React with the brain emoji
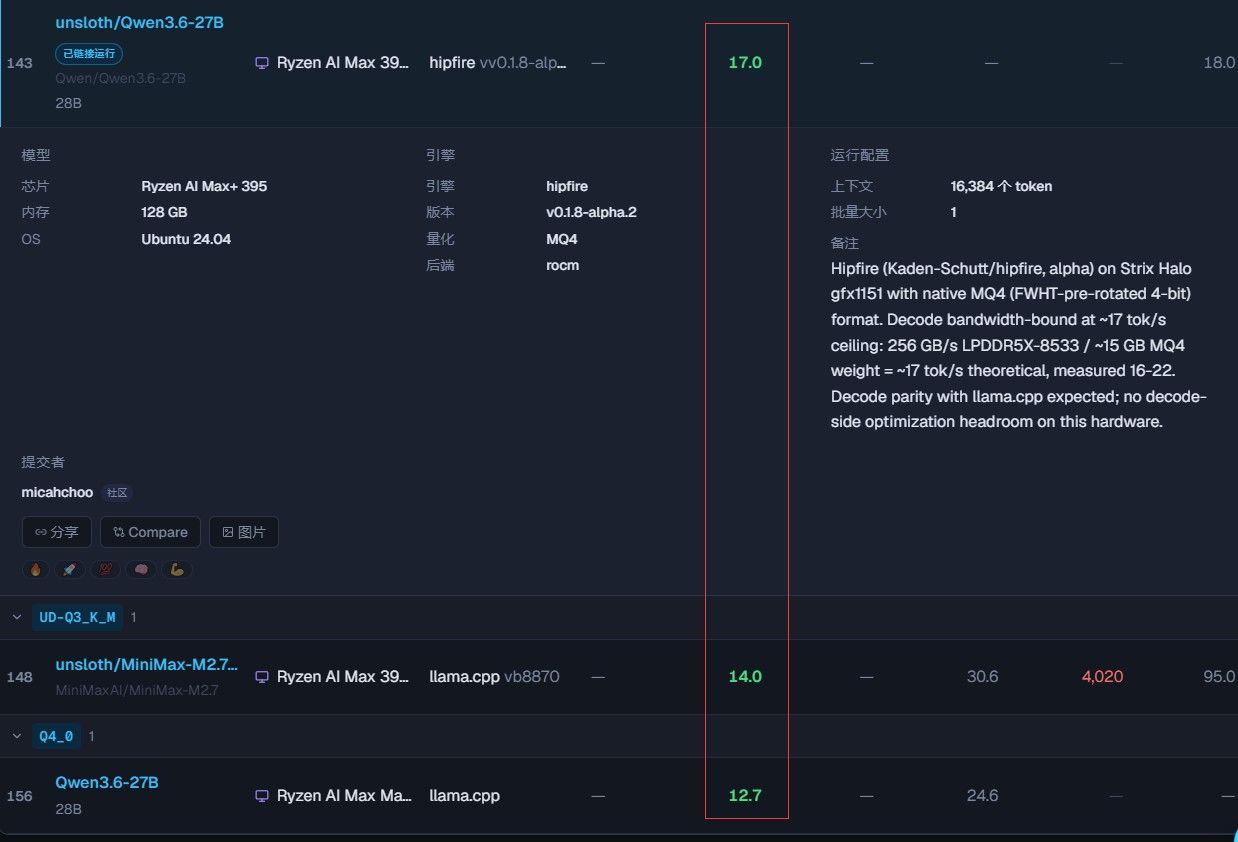This screenshot has width=1238, height=842. coord(140,570)
